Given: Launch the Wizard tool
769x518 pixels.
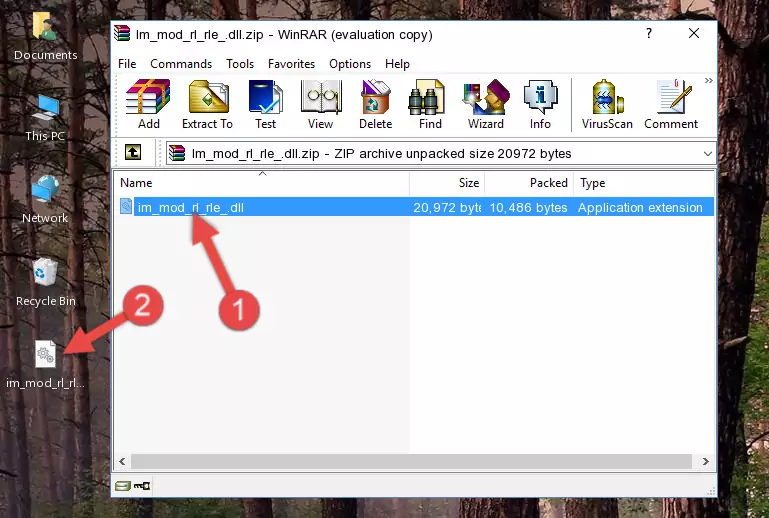Looking at the screenshot, I should tap(486, 104).
